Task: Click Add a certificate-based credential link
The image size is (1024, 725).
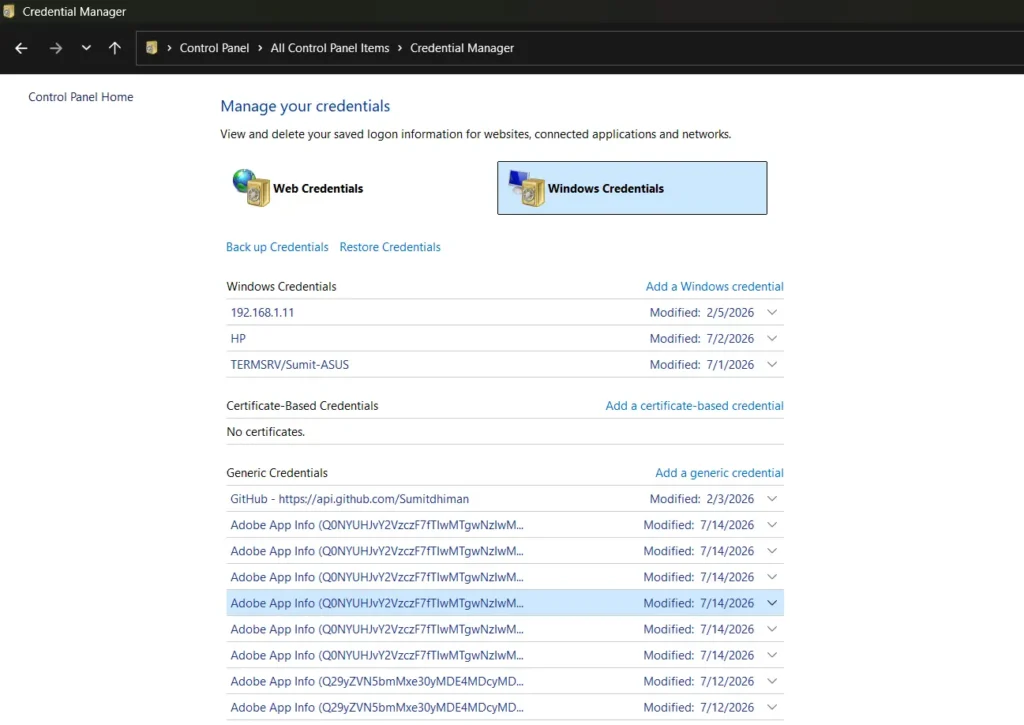Action: coord(694,406)
